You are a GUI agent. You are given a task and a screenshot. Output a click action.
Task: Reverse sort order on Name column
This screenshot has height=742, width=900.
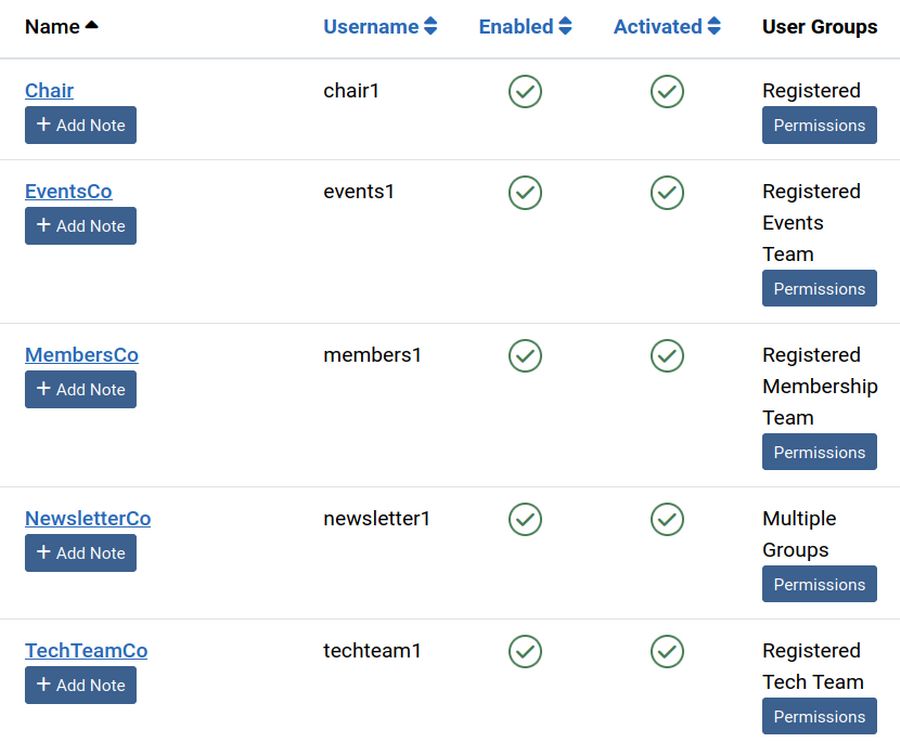point(61,27)
